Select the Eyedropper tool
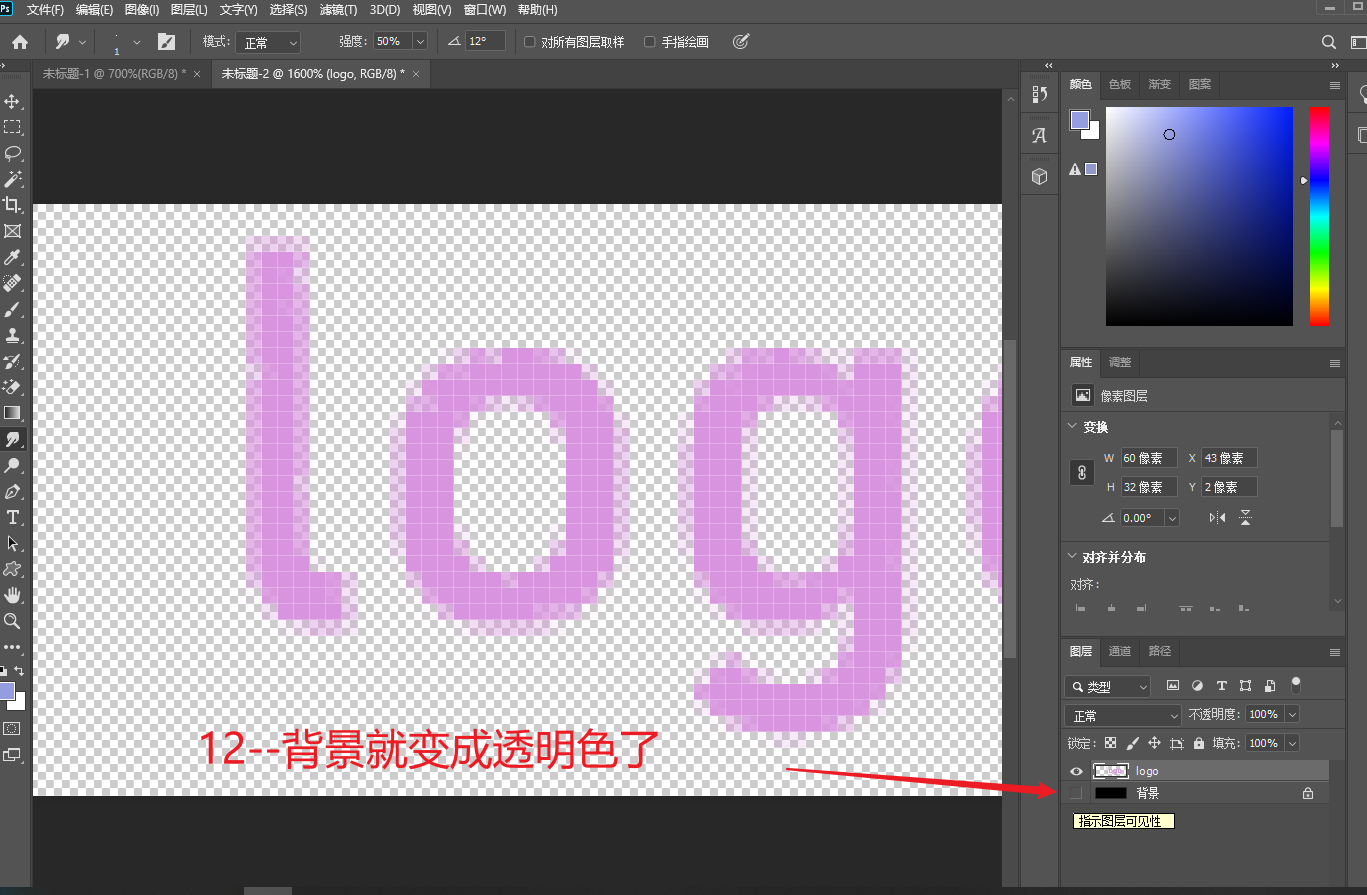This screenshot has width=1367, height=895. click(13, 257)
